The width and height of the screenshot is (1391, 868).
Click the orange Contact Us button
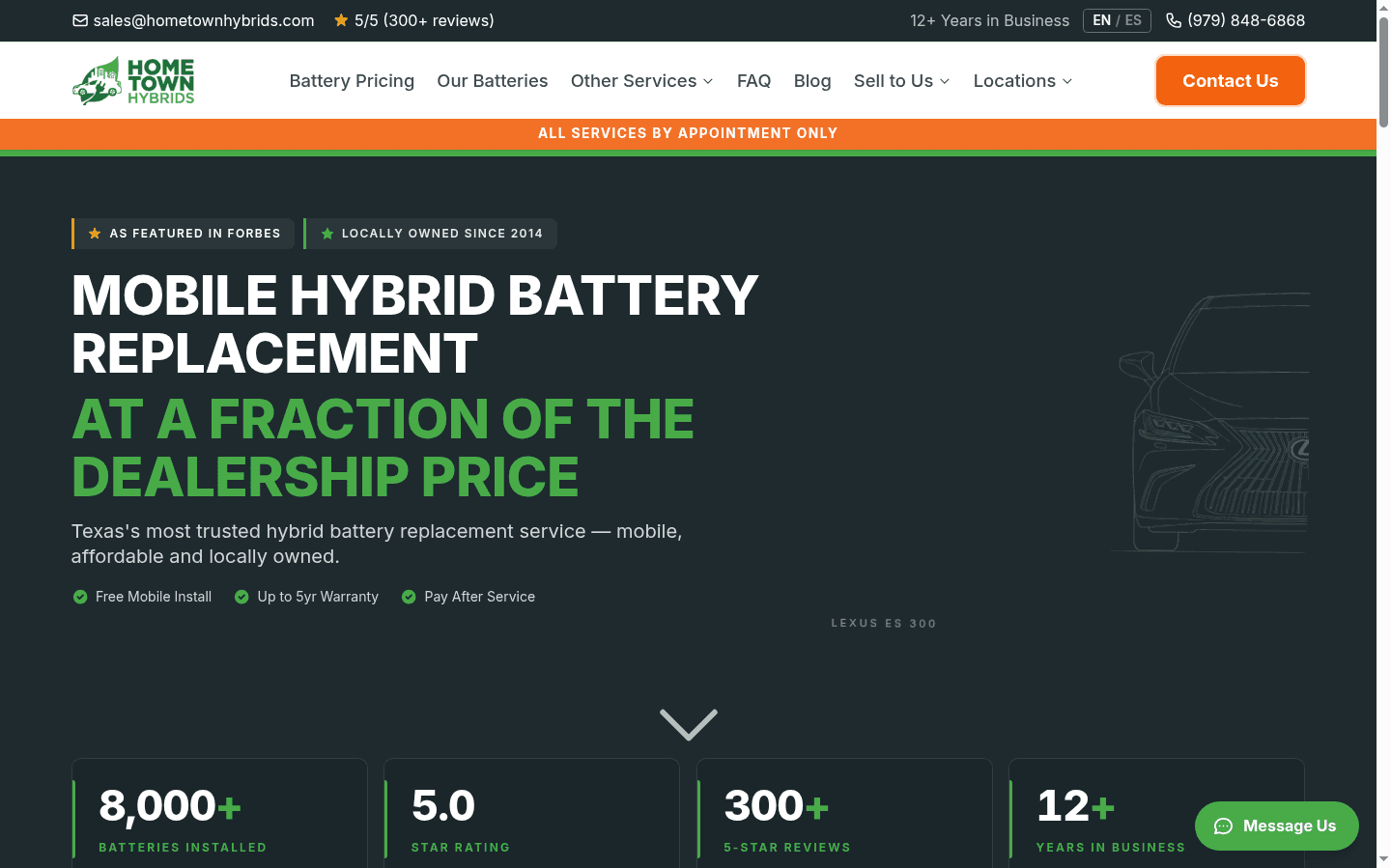pos(1231,81)
